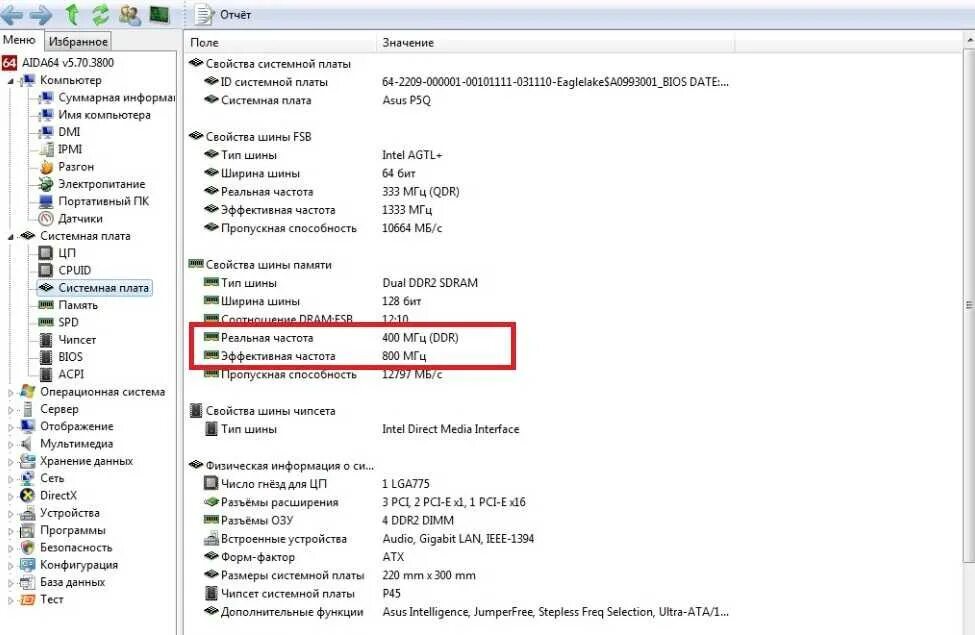Switch to the Избранное tab

(x=78, y=42)
